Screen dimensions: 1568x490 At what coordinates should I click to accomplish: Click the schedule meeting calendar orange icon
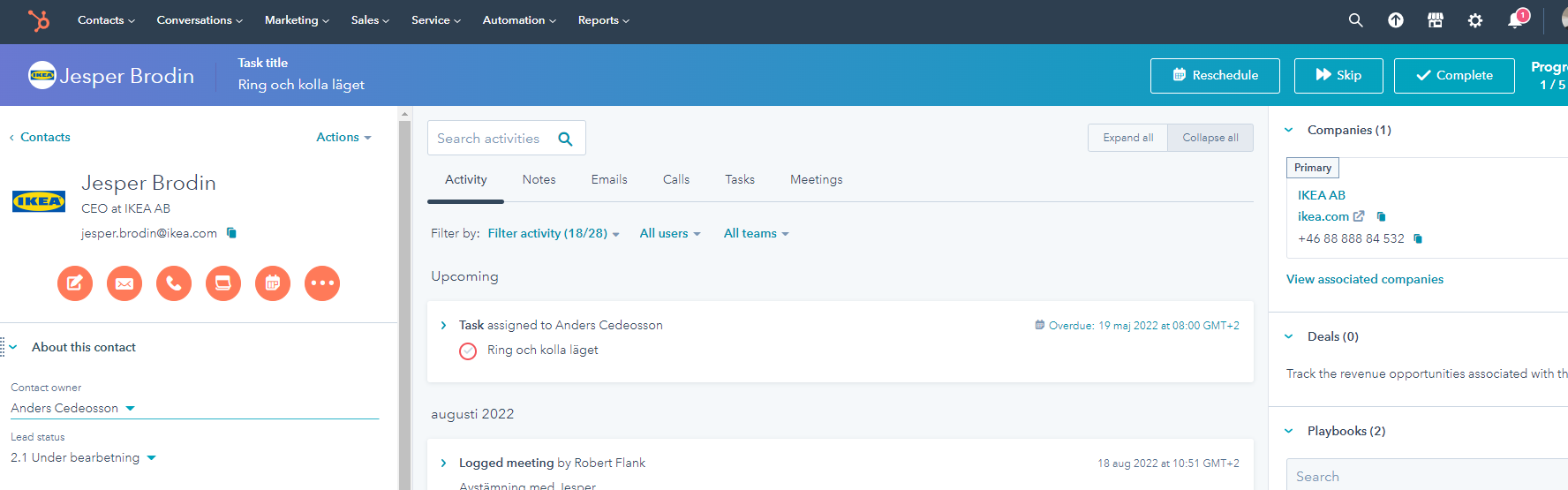coord(273,283)
